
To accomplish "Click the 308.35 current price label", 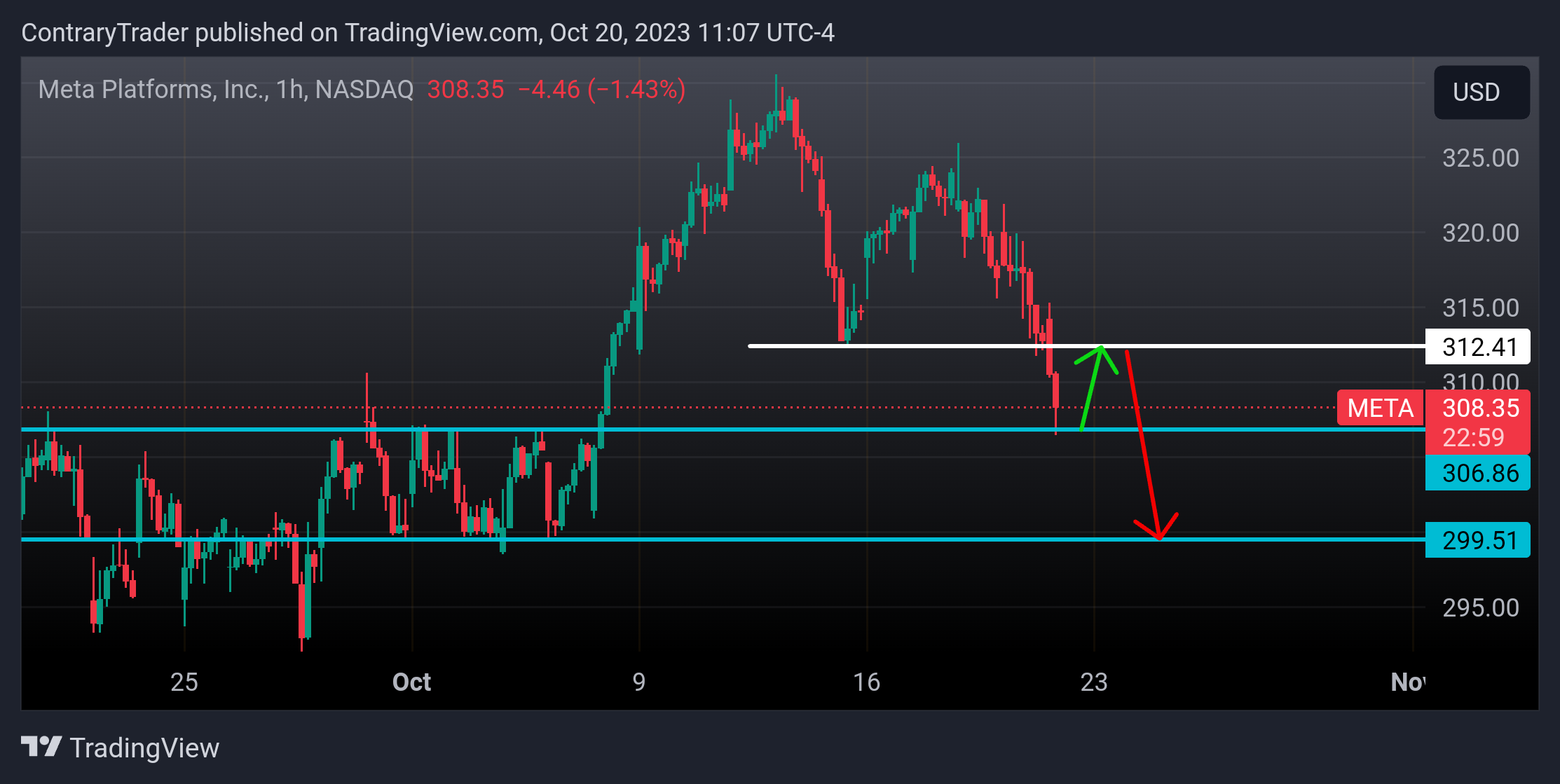I will point(1480,408).
